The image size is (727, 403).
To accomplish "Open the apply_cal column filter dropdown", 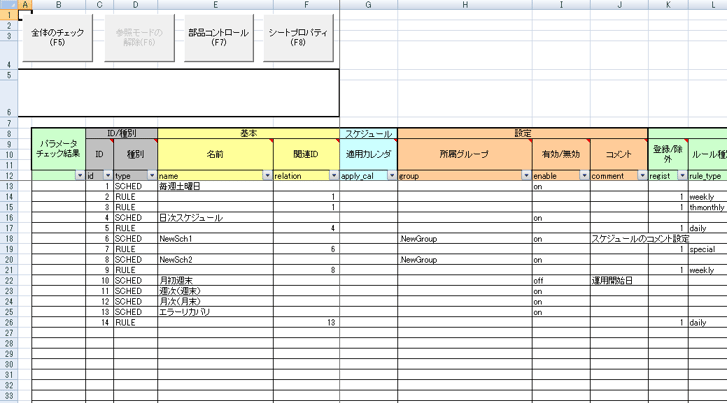I will click(390, 175).
